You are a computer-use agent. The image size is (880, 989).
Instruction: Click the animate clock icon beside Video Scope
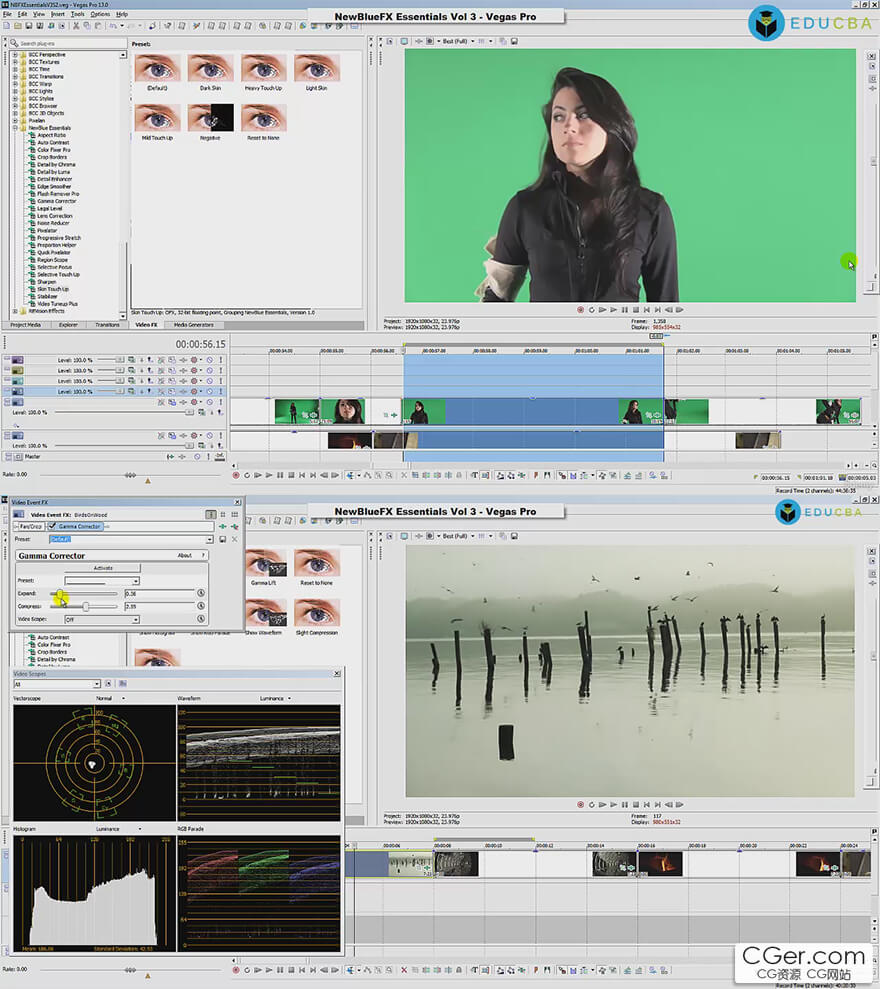[x=201, y=619]
